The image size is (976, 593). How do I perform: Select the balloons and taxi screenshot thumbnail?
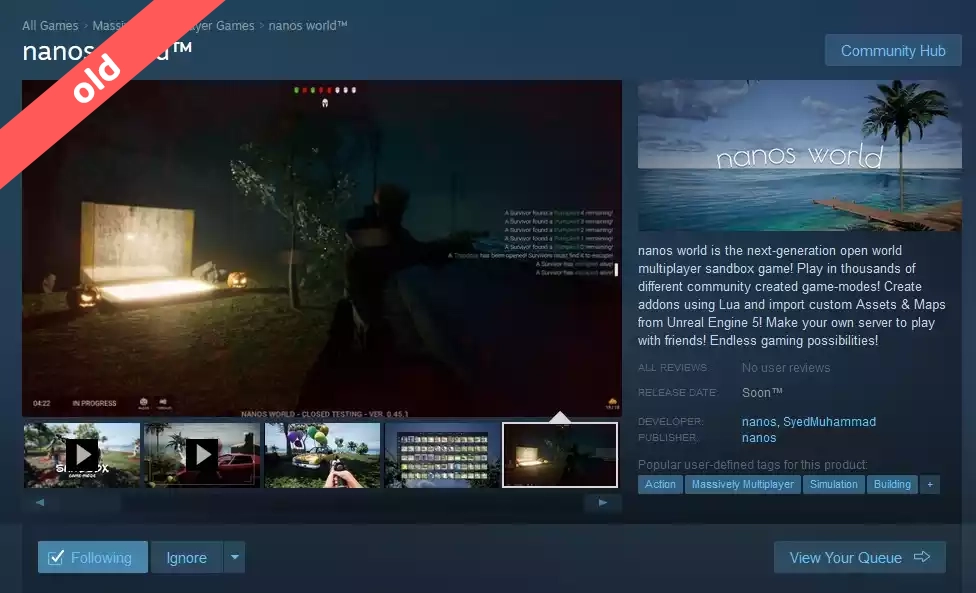tap(322, 455)
